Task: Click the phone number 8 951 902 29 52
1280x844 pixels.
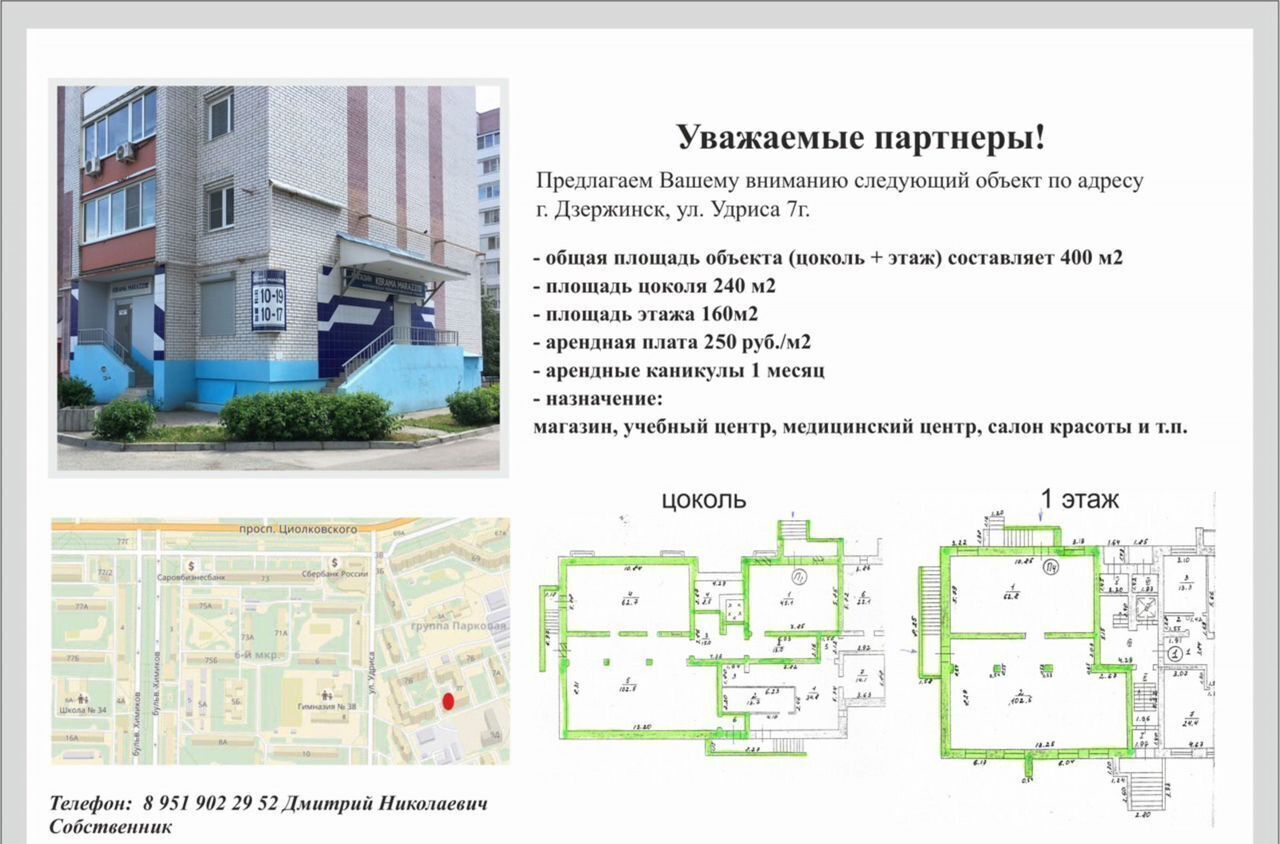Action: tap(212, 803)
